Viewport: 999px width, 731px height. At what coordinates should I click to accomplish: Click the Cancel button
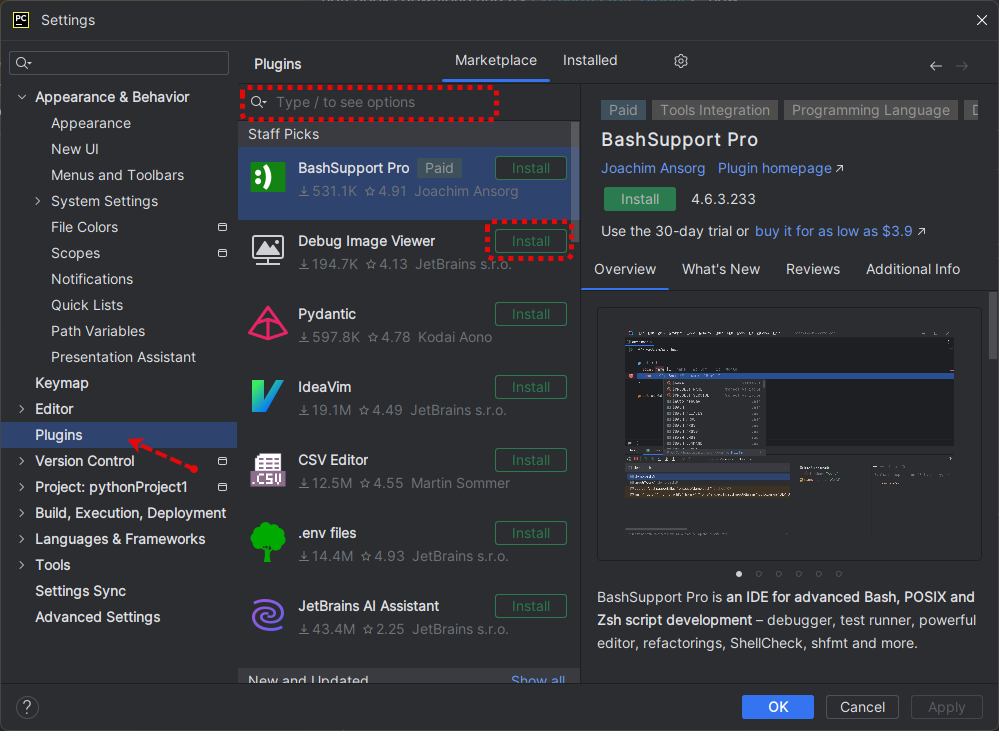[862, 707]
